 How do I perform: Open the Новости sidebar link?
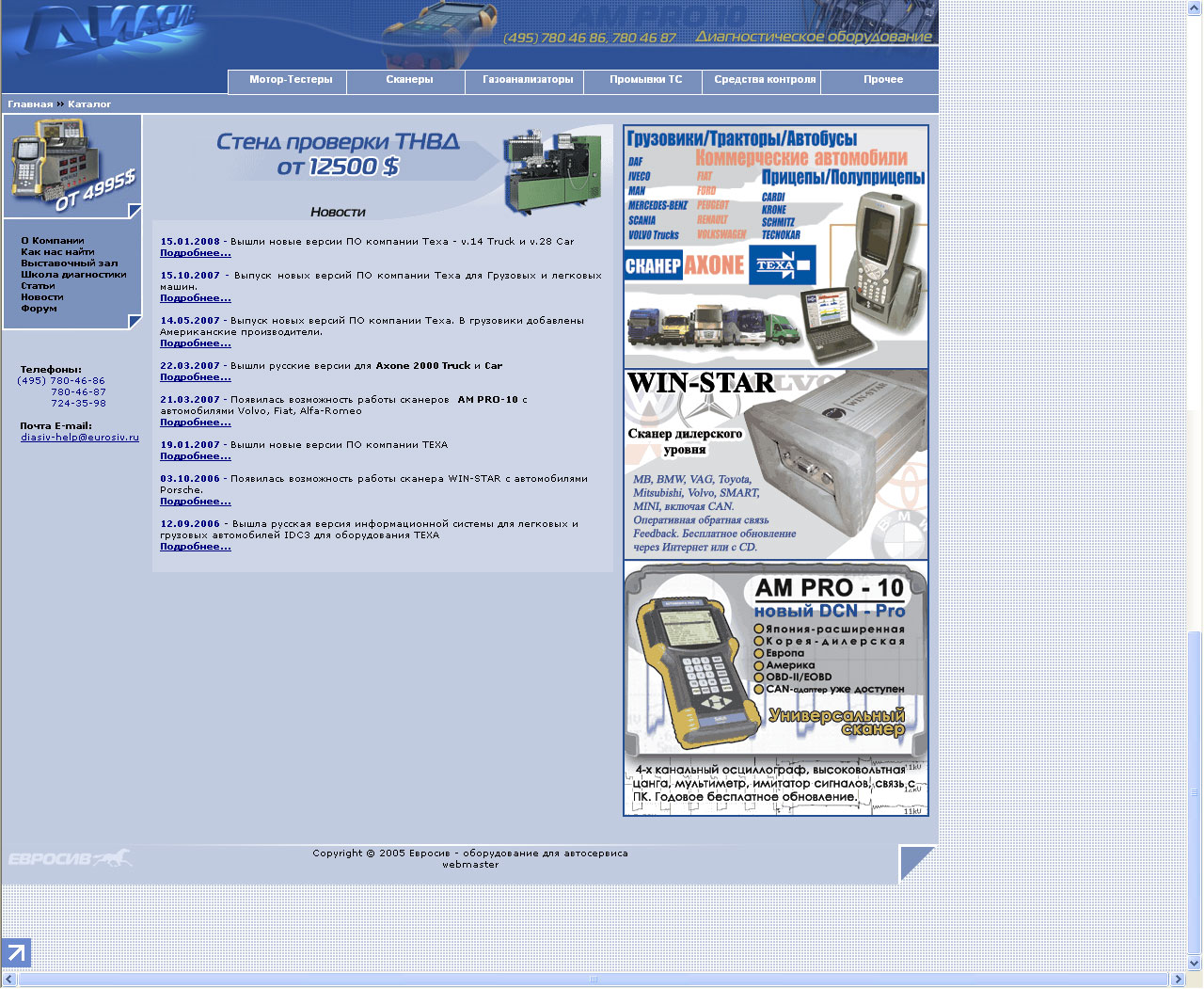[x=42, y=297]
